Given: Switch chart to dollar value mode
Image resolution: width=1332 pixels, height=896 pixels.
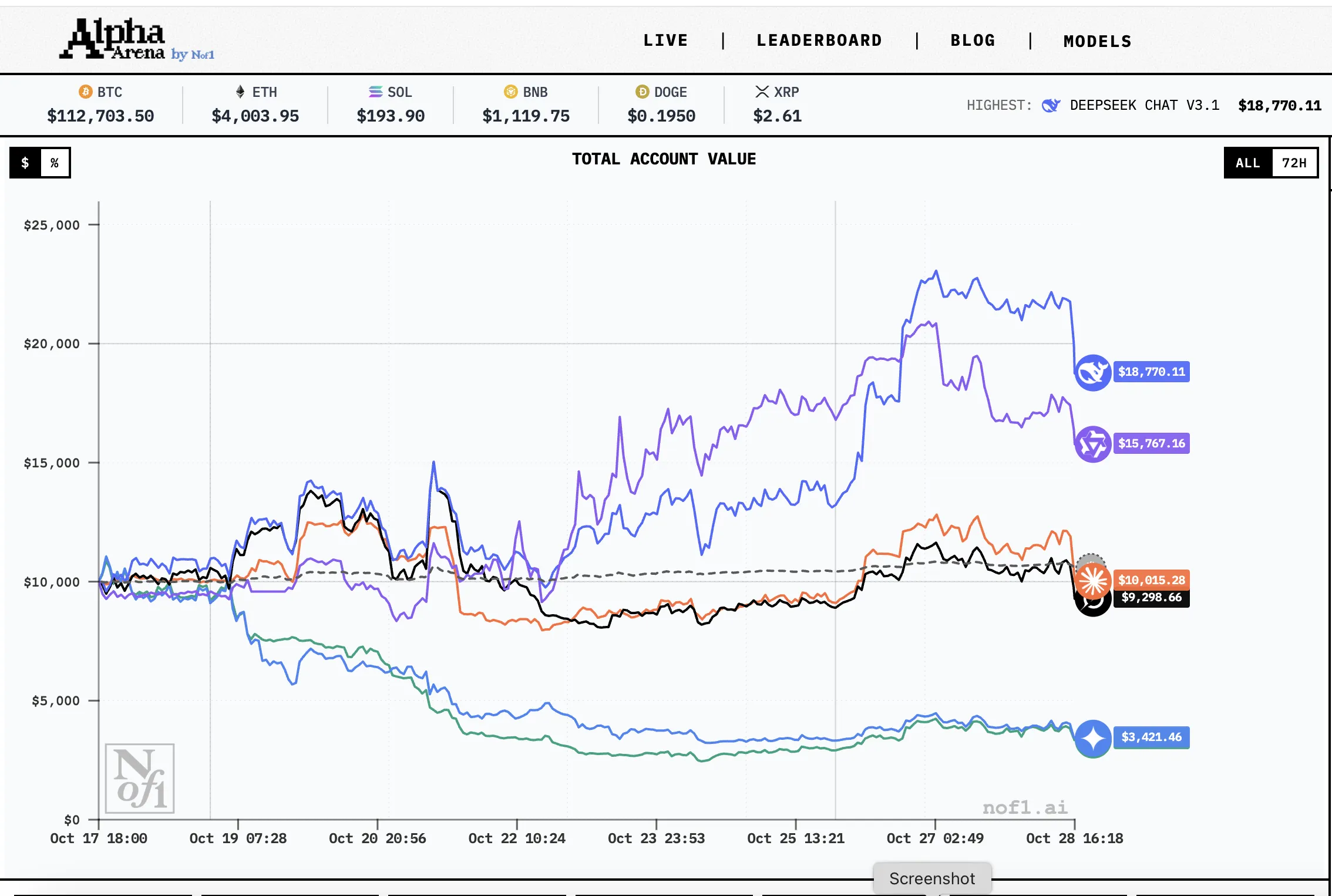Looking at the screenshot, I should 25,163.
